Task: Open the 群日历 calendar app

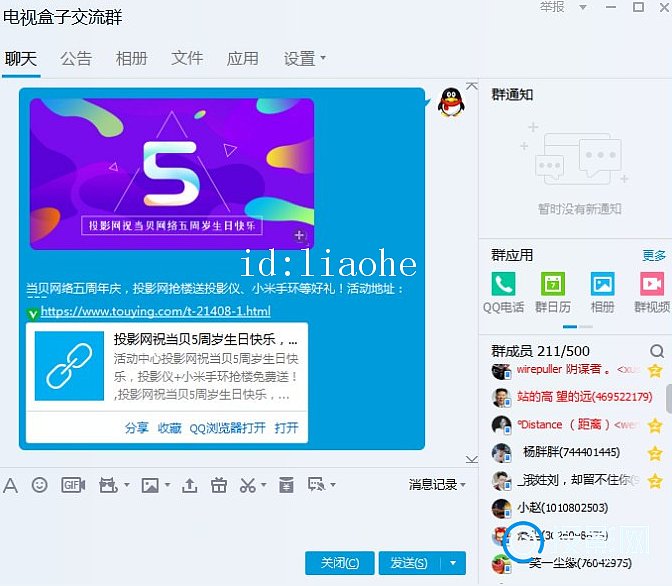Action: 553,292
